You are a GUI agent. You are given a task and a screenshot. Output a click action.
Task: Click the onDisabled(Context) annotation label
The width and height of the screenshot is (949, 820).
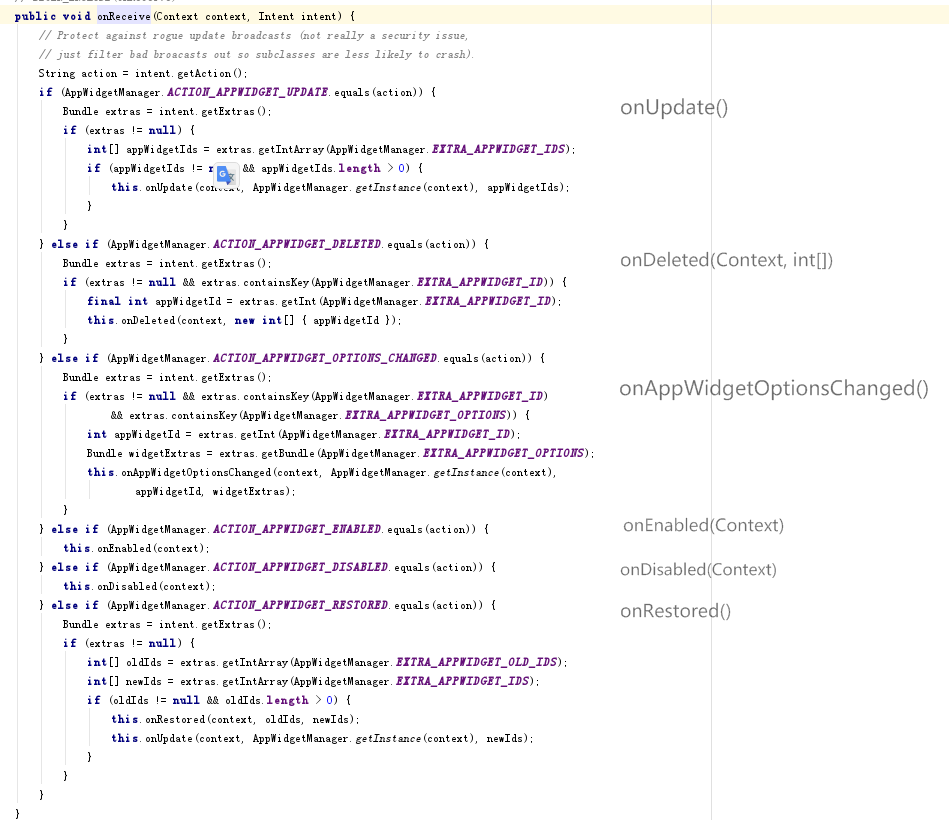click(x=698, y=569)
